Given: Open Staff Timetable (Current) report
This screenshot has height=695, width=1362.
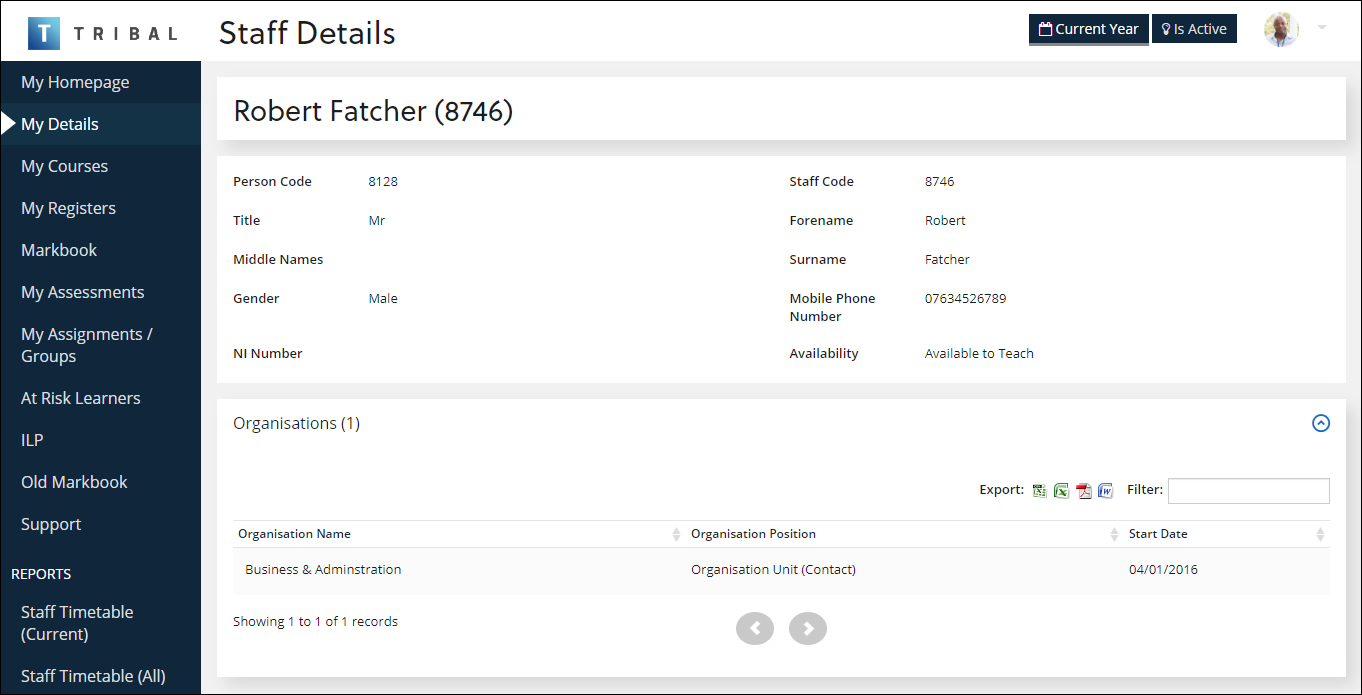Looking at the screenshot, I should (77, 623).
